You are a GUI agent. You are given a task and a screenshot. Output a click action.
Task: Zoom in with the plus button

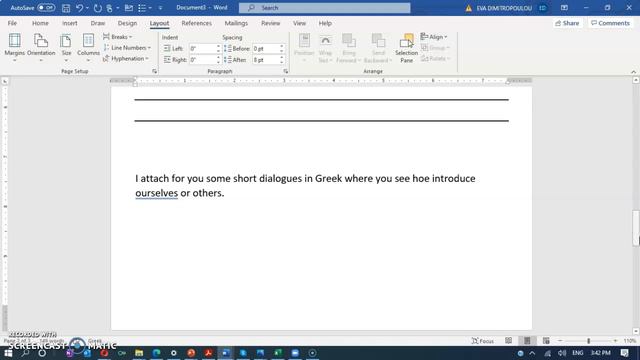tap(616, 340)
